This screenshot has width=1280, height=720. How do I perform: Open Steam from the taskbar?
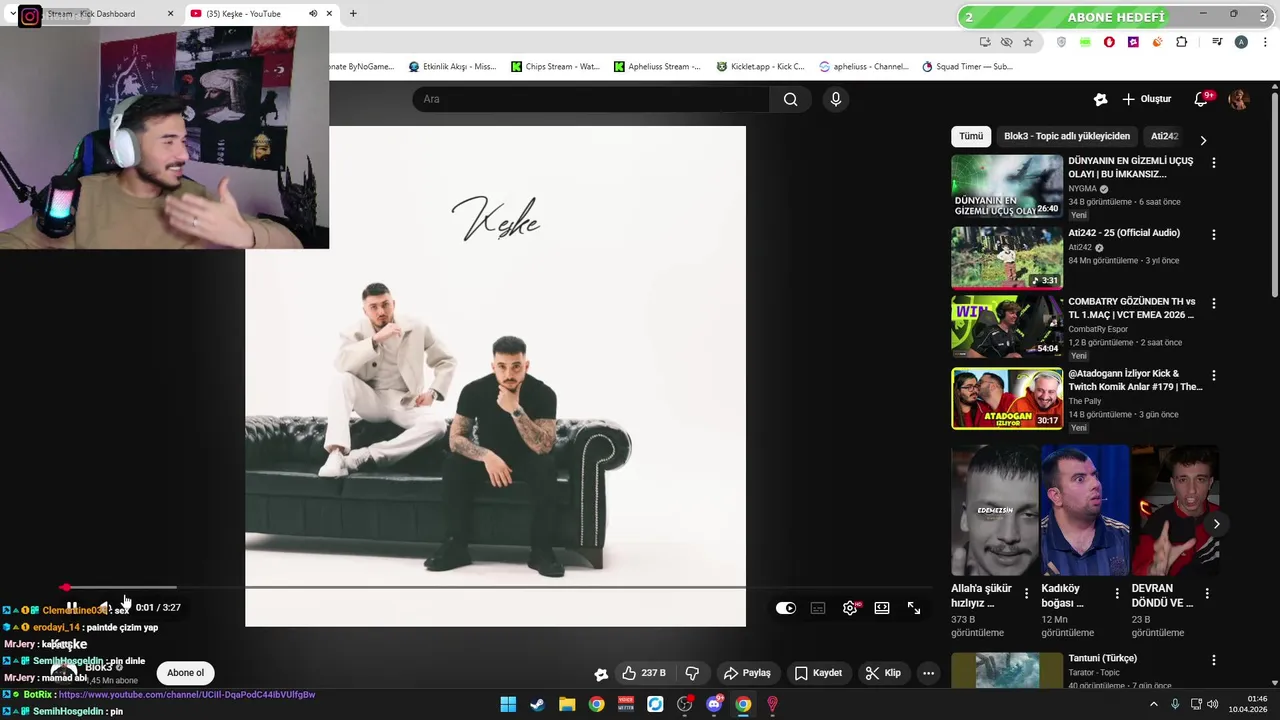coord(537,704)
